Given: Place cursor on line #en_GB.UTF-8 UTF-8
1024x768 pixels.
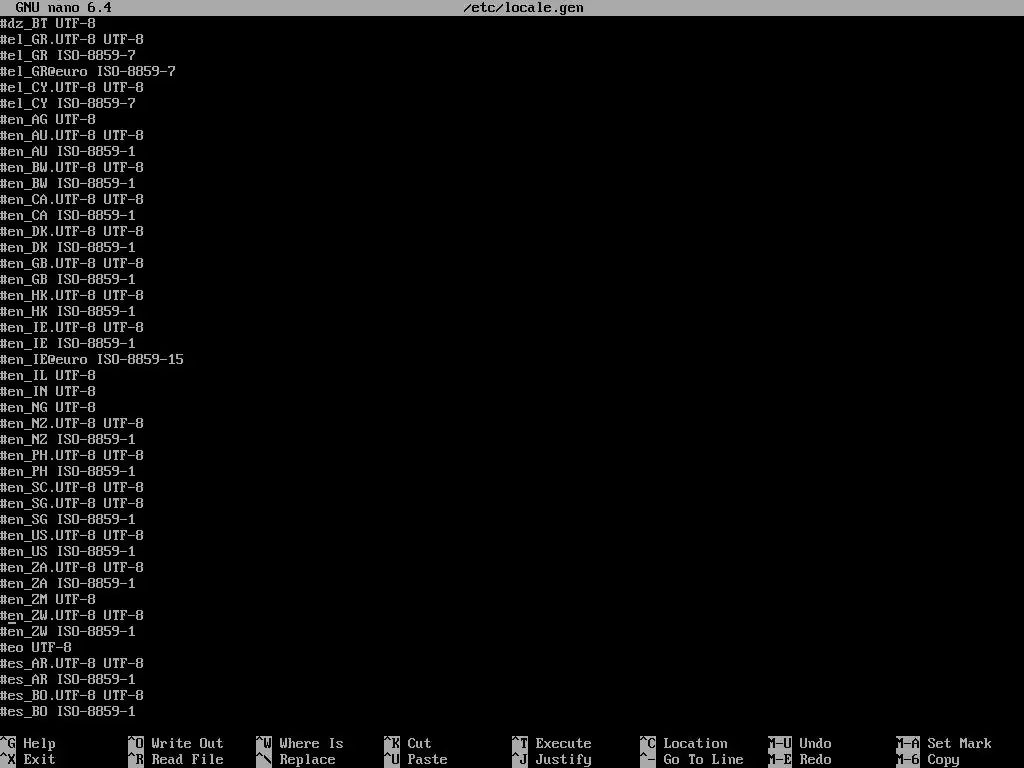Looking at the screenshot, I should click(72, 263).
